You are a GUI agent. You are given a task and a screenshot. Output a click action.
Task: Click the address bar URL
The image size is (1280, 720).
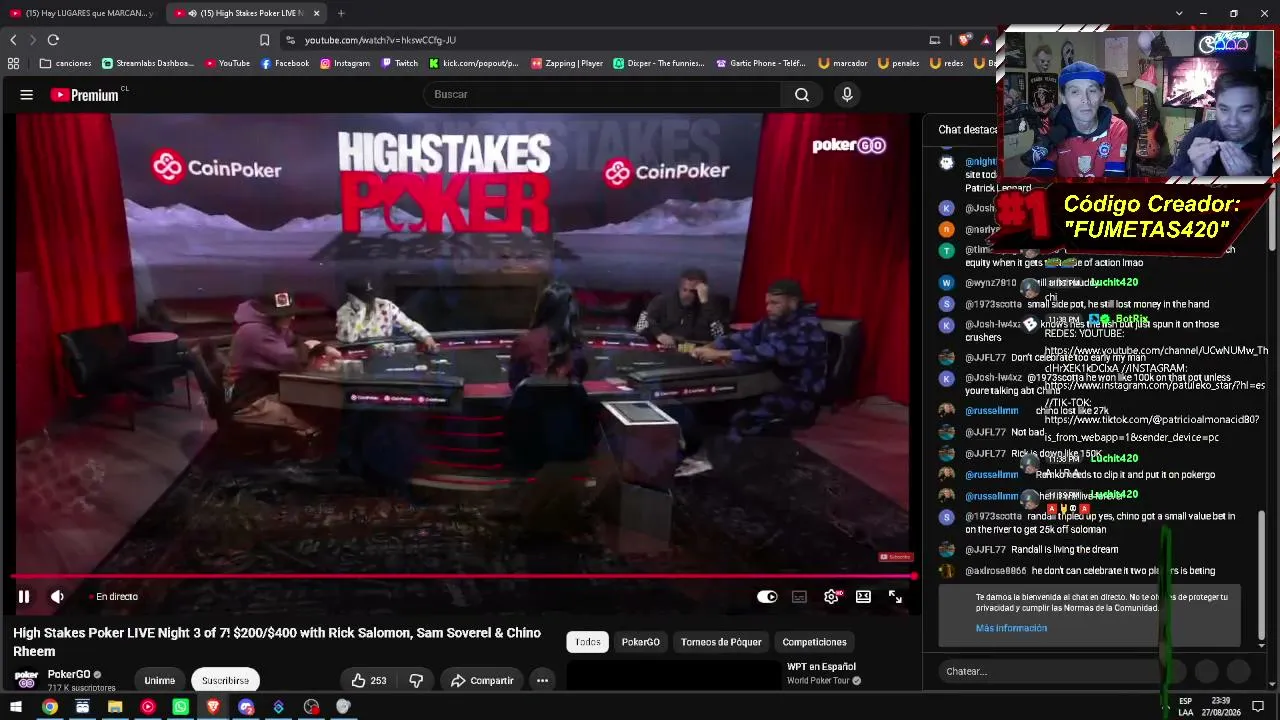[x=380, y=40]
